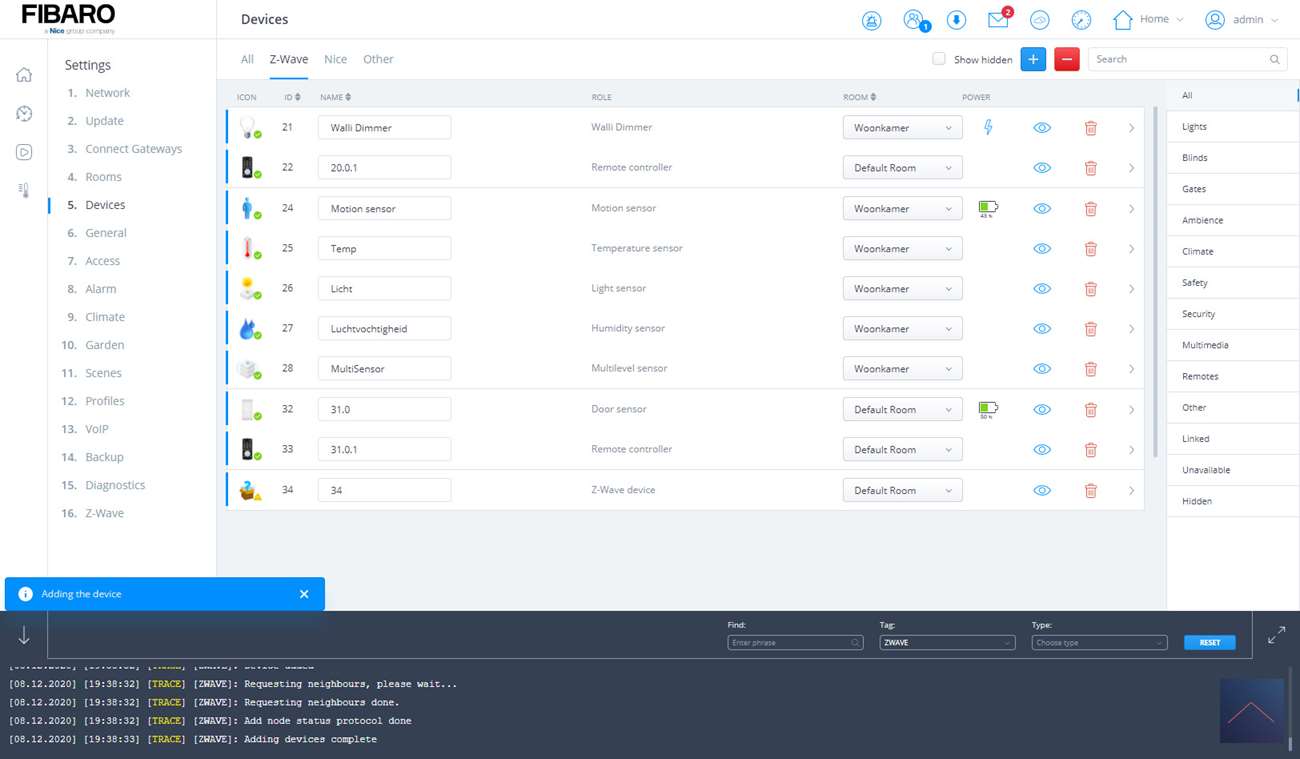Image resolution: width=1300 pixels, height=759 pixels.
Task: Click the download update arrow icon in header
Action: 956,20
